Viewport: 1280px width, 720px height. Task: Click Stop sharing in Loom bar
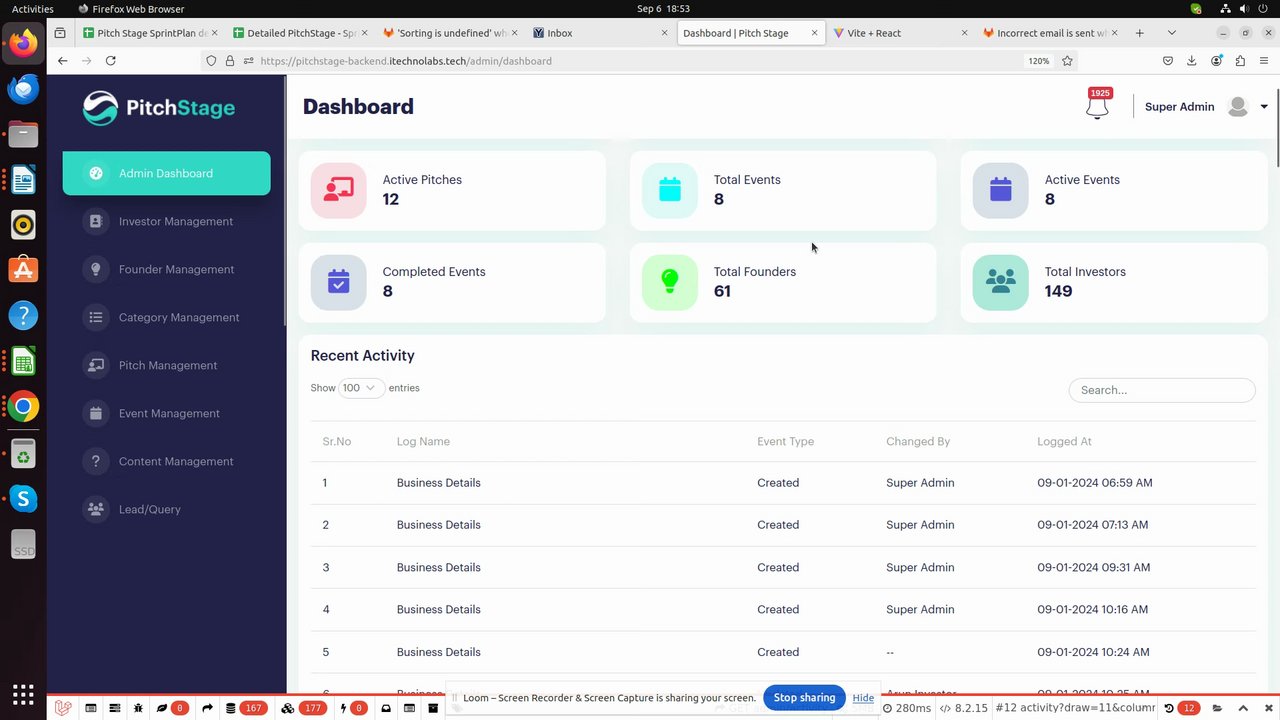tap(804, 698)
